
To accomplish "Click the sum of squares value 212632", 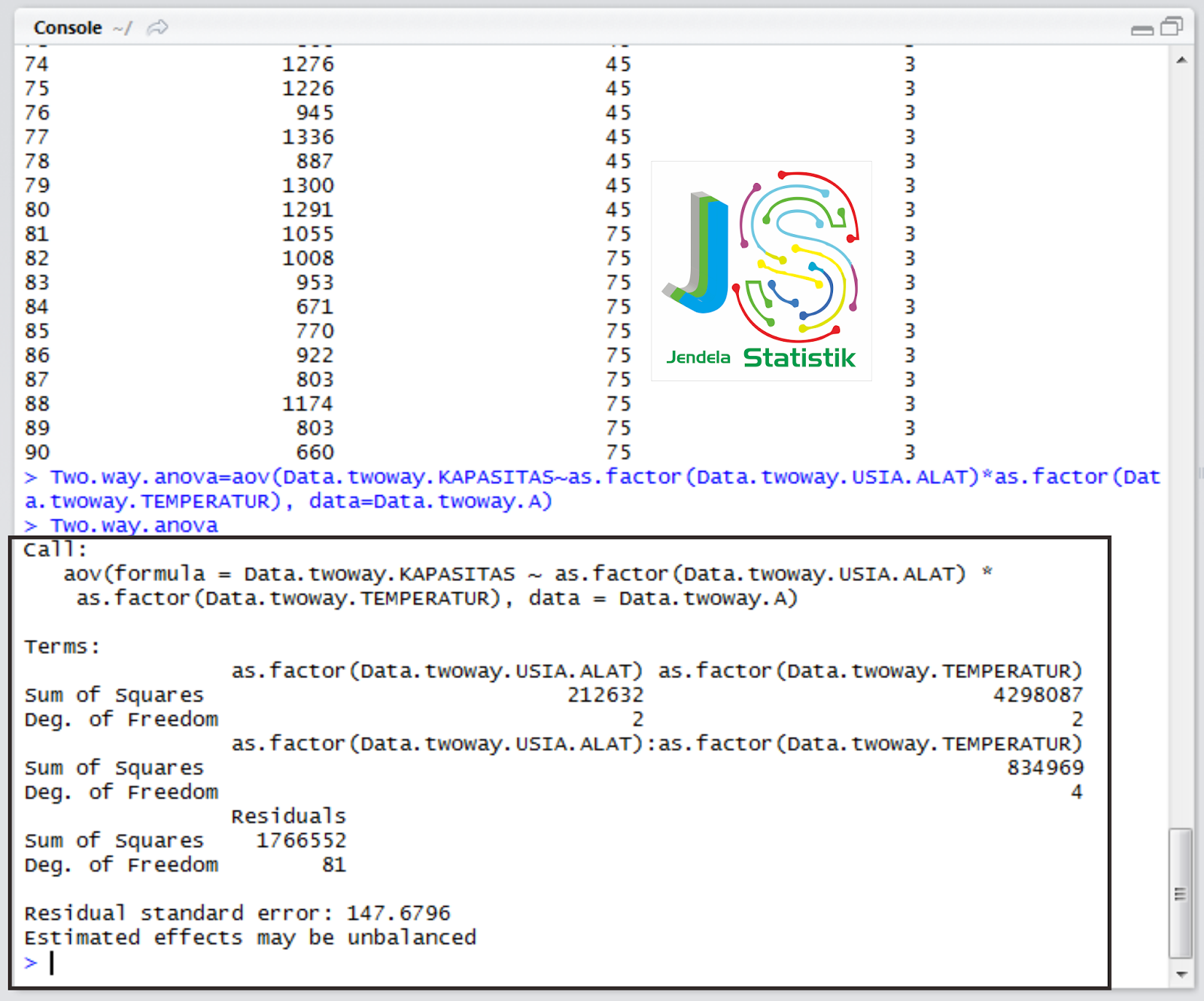I will 606,695.
